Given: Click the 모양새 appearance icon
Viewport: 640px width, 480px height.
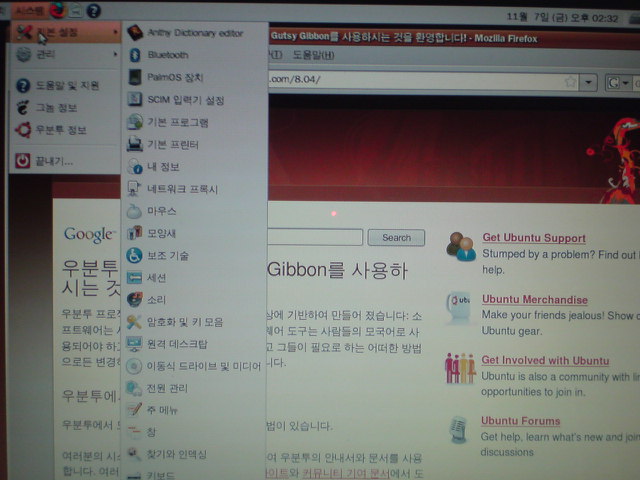Looking at the screenshot, I should coord(134,233).
